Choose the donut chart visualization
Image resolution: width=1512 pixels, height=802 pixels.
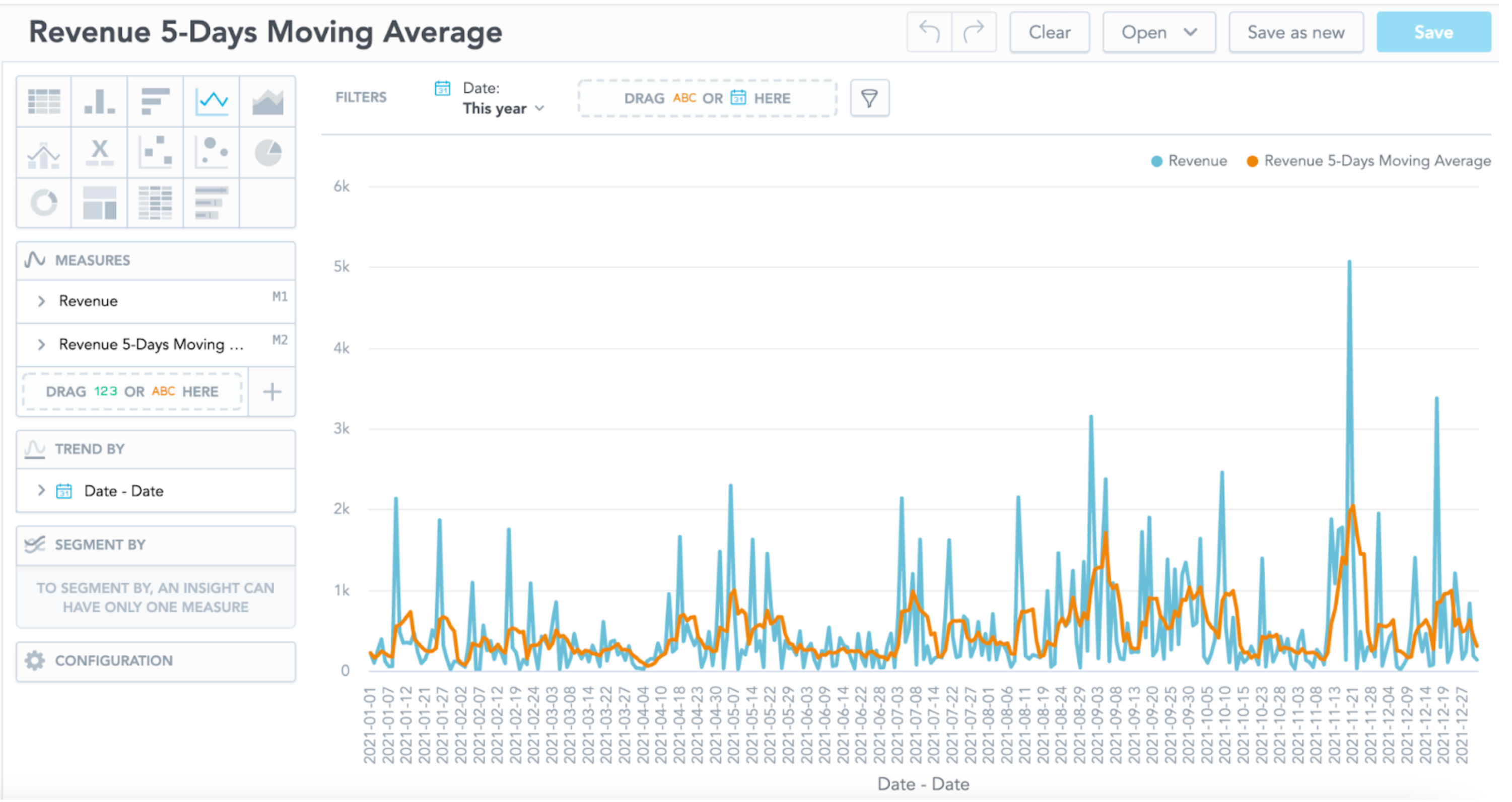pos(42,203)
